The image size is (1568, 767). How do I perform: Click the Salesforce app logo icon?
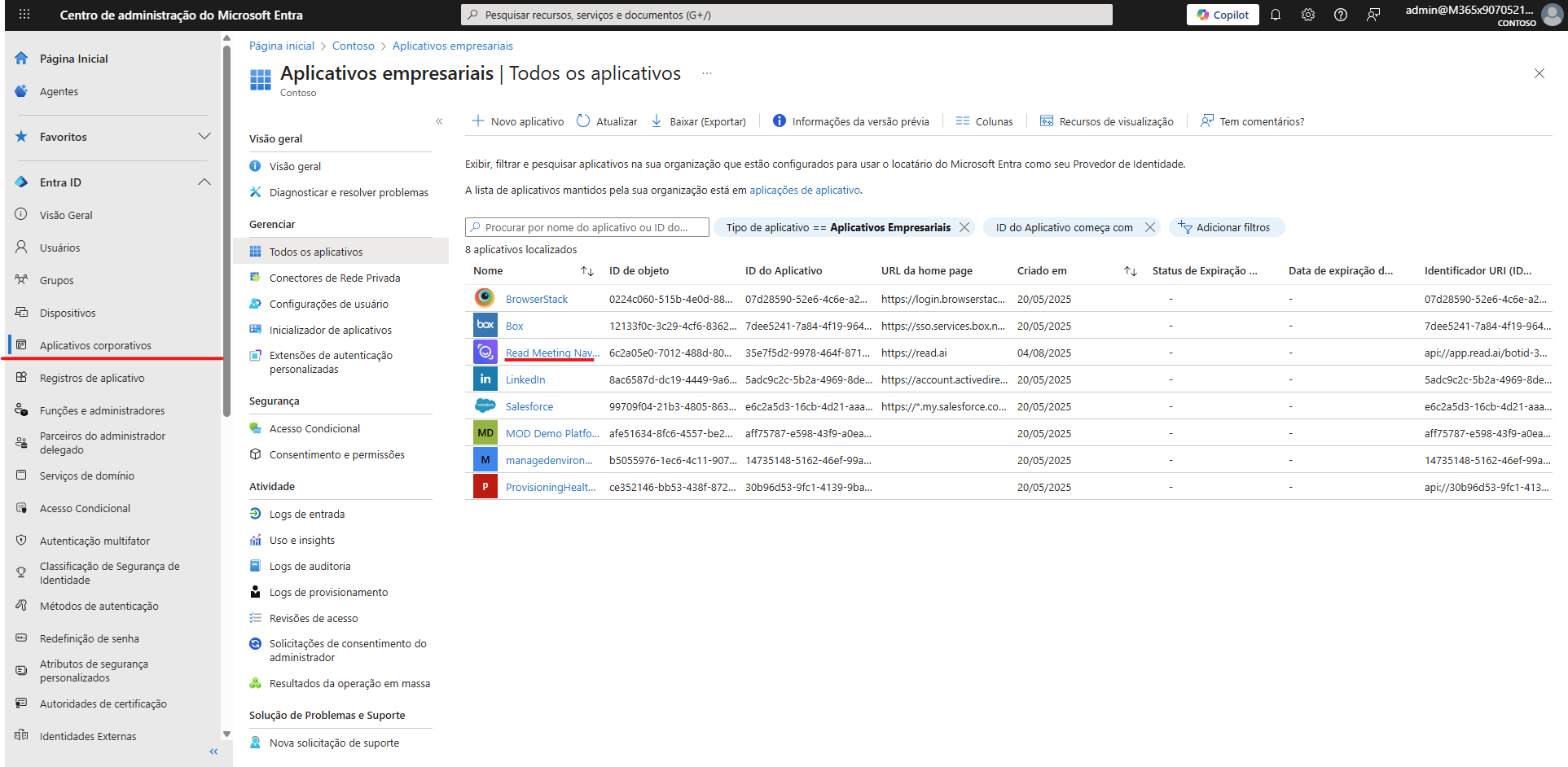coord(485,405)
